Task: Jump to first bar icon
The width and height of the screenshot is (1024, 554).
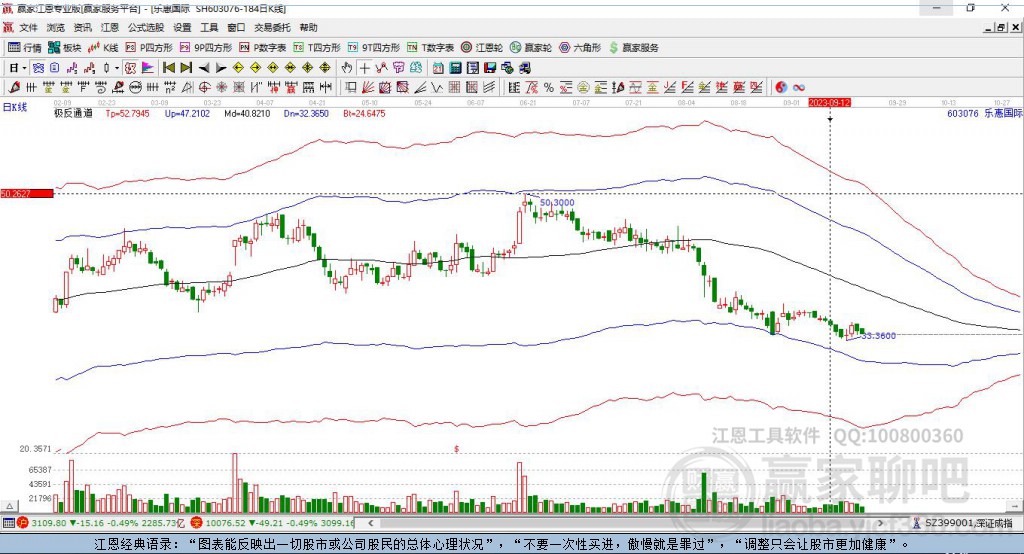Action: tap(168, 68)
